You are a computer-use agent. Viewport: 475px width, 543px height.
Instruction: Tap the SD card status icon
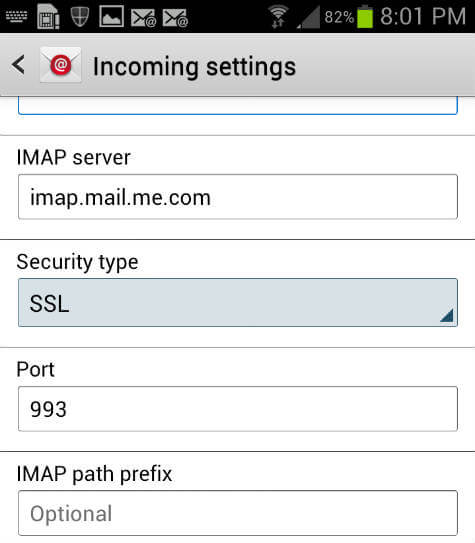pos(48,16)
